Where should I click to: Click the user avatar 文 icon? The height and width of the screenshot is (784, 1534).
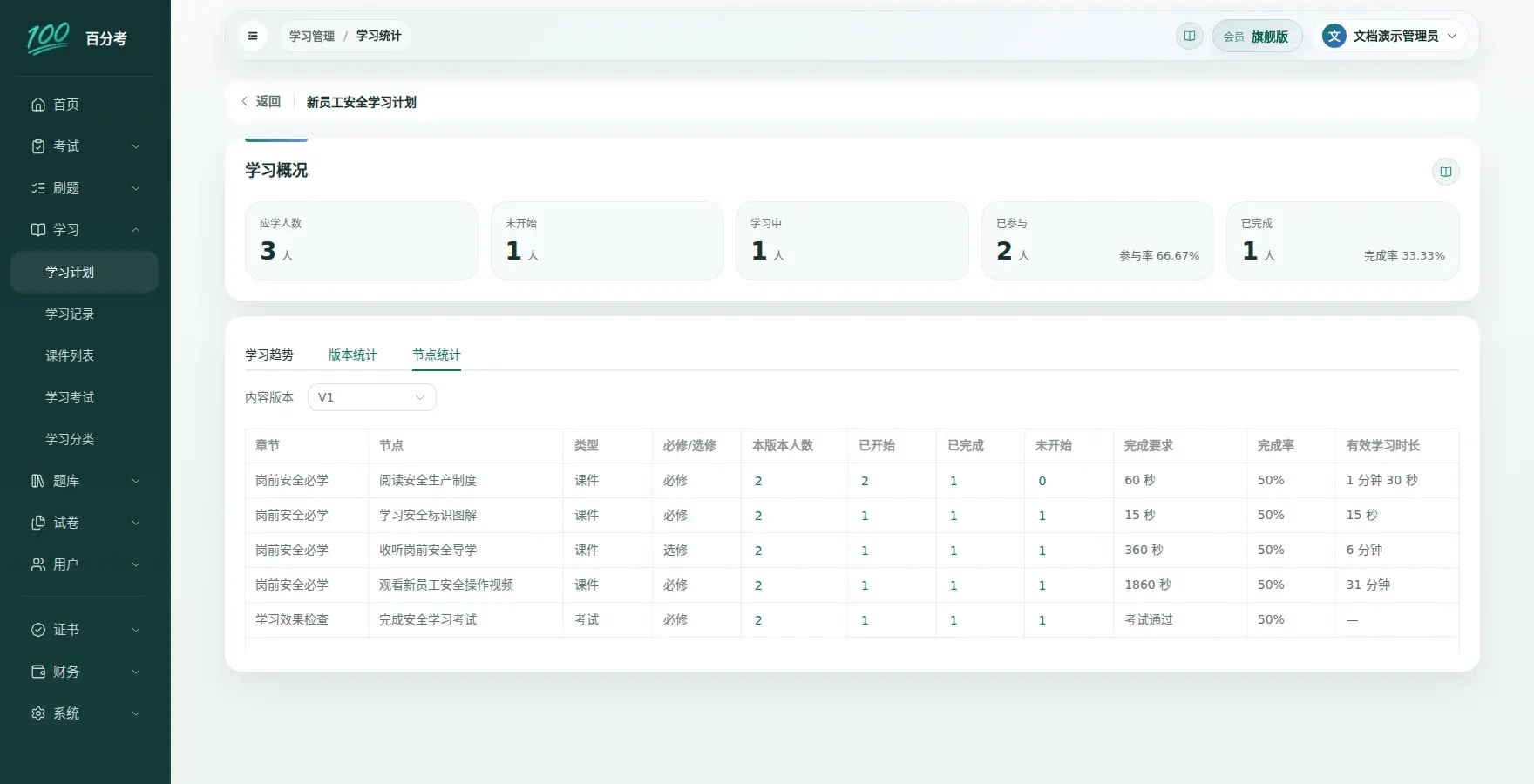tap(1334, 36)
